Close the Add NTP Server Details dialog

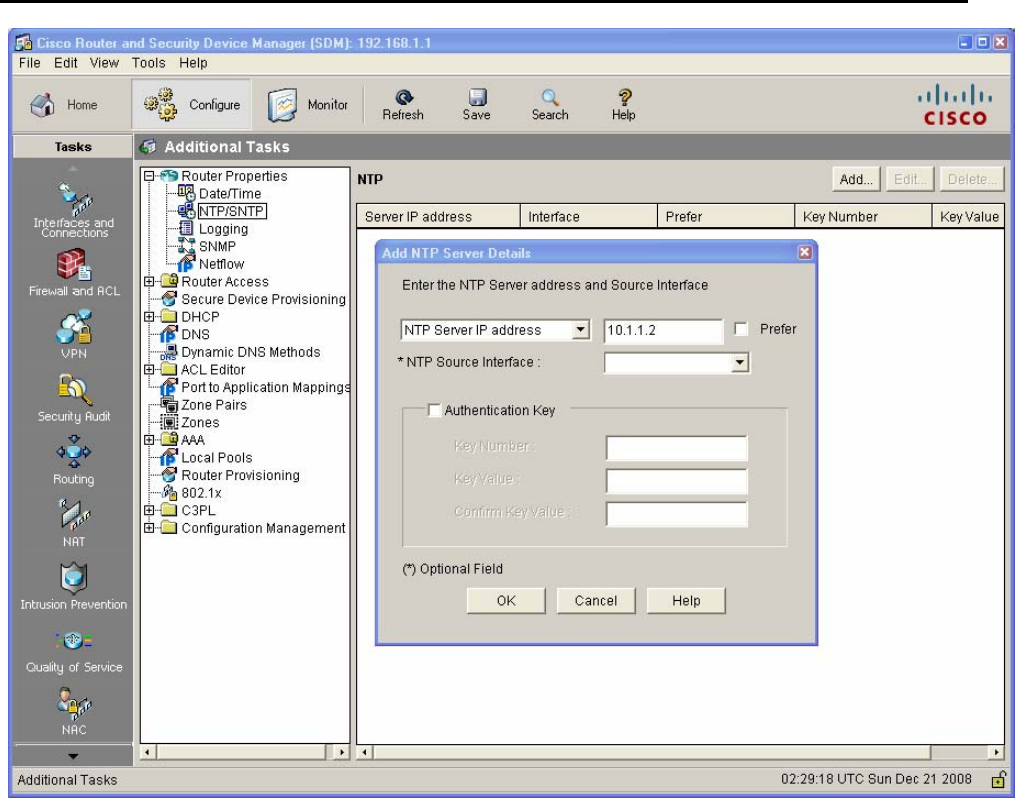(805, 252)
